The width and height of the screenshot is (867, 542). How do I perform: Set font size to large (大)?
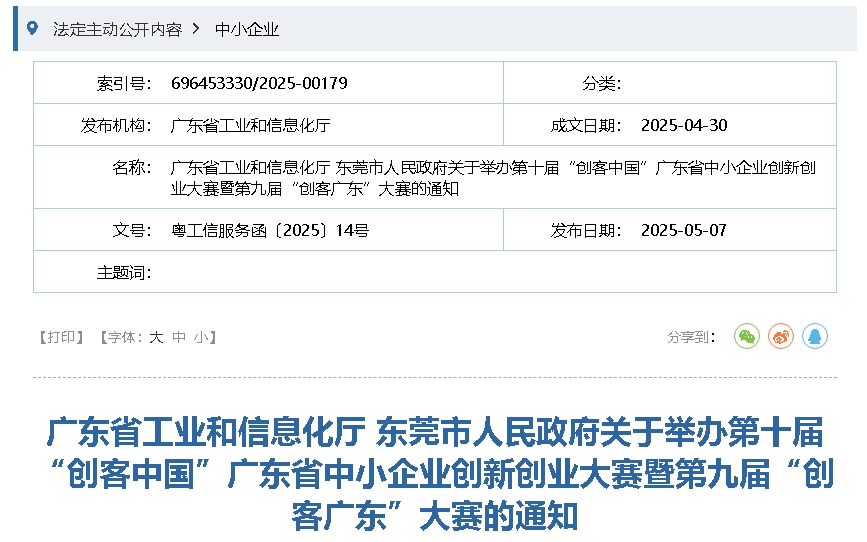(x=156, y=338)
